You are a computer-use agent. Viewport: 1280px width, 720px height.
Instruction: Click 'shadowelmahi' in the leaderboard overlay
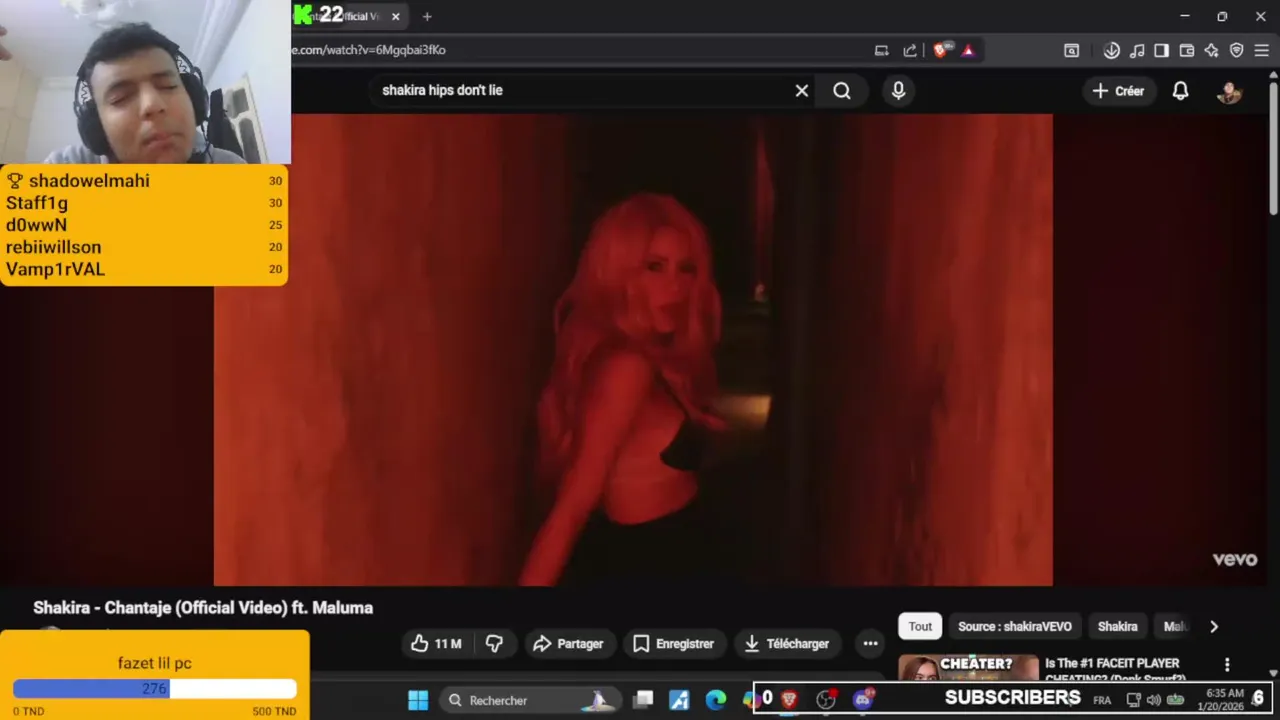pos(89,181)
